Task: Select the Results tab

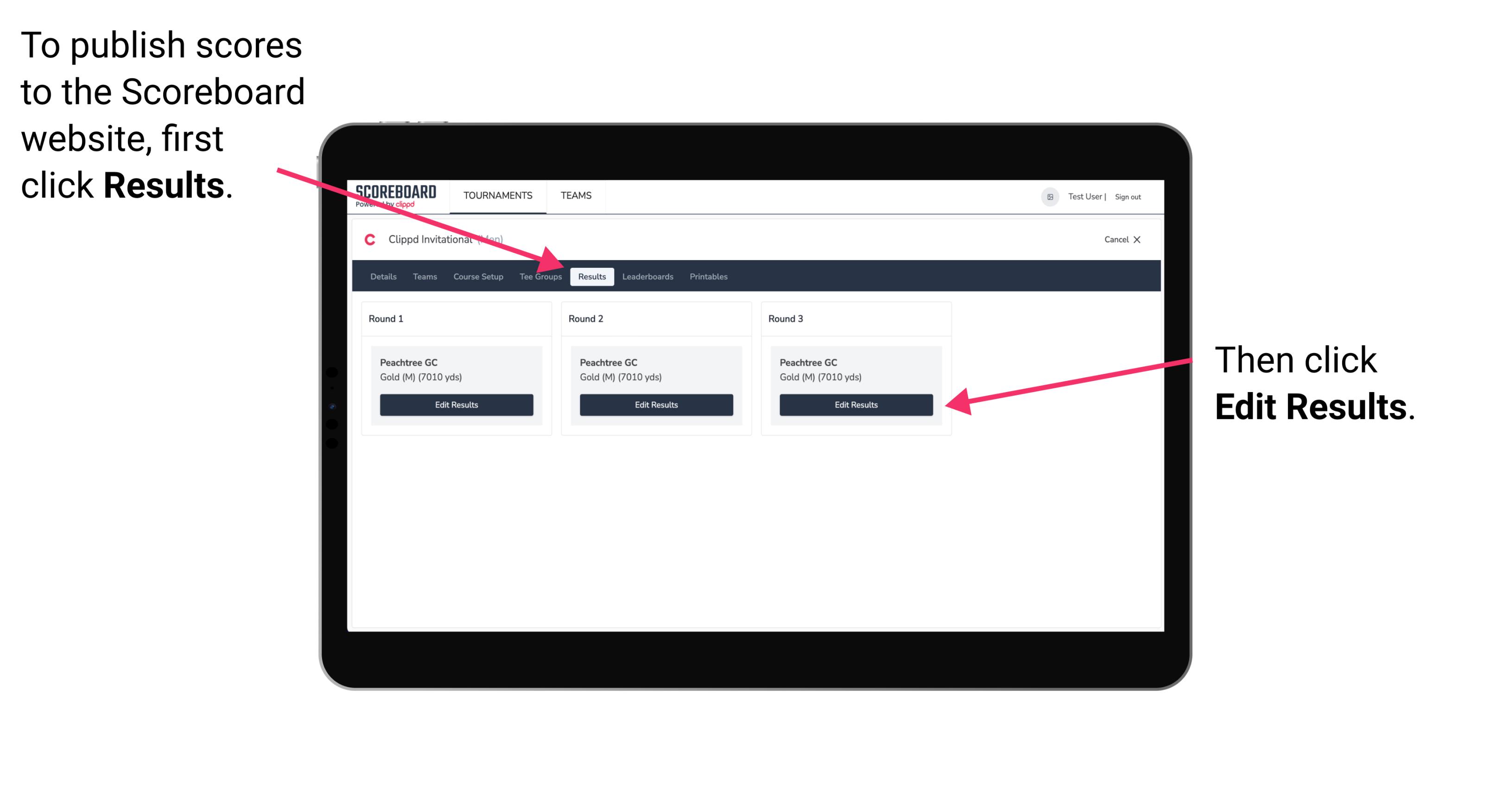Action: click(x=591, y=276)
